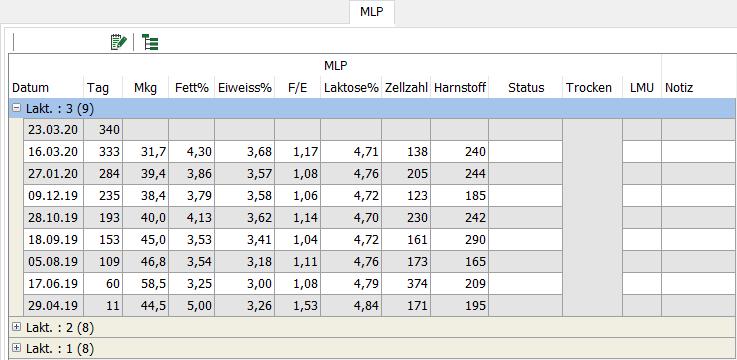Click the Status column header
This screenshot has height=360, width=737.
coord(526,88)
